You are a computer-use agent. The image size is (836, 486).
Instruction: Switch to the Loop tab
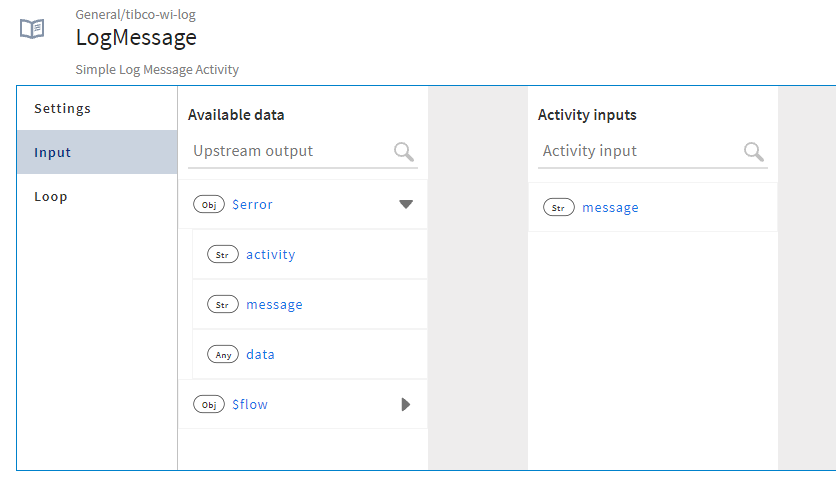[51, 196]
